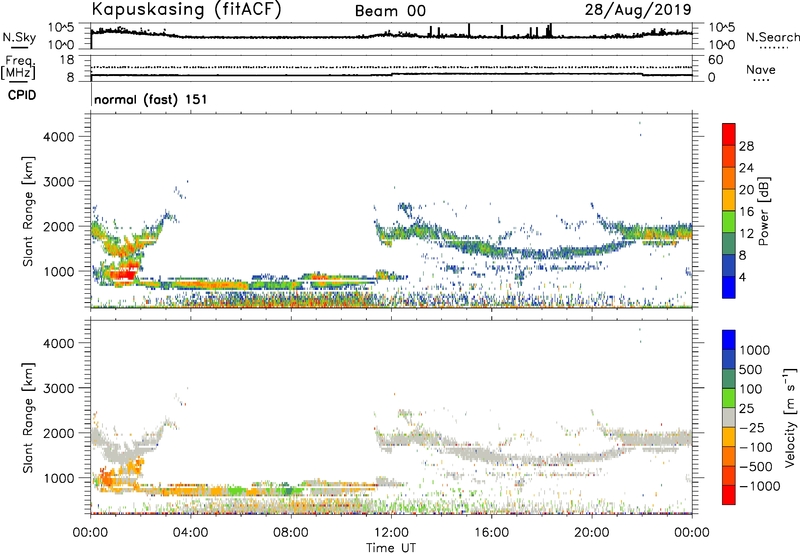This screenshot has height=554, width=800.
Task: Click the '04:00' time axis label
Action: [191, 533]
